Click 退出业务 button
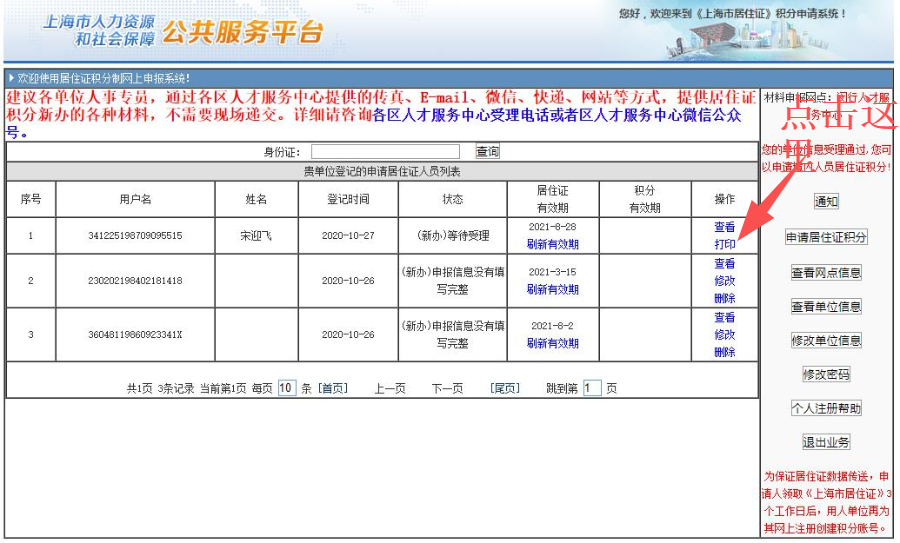 coord(826,442)
